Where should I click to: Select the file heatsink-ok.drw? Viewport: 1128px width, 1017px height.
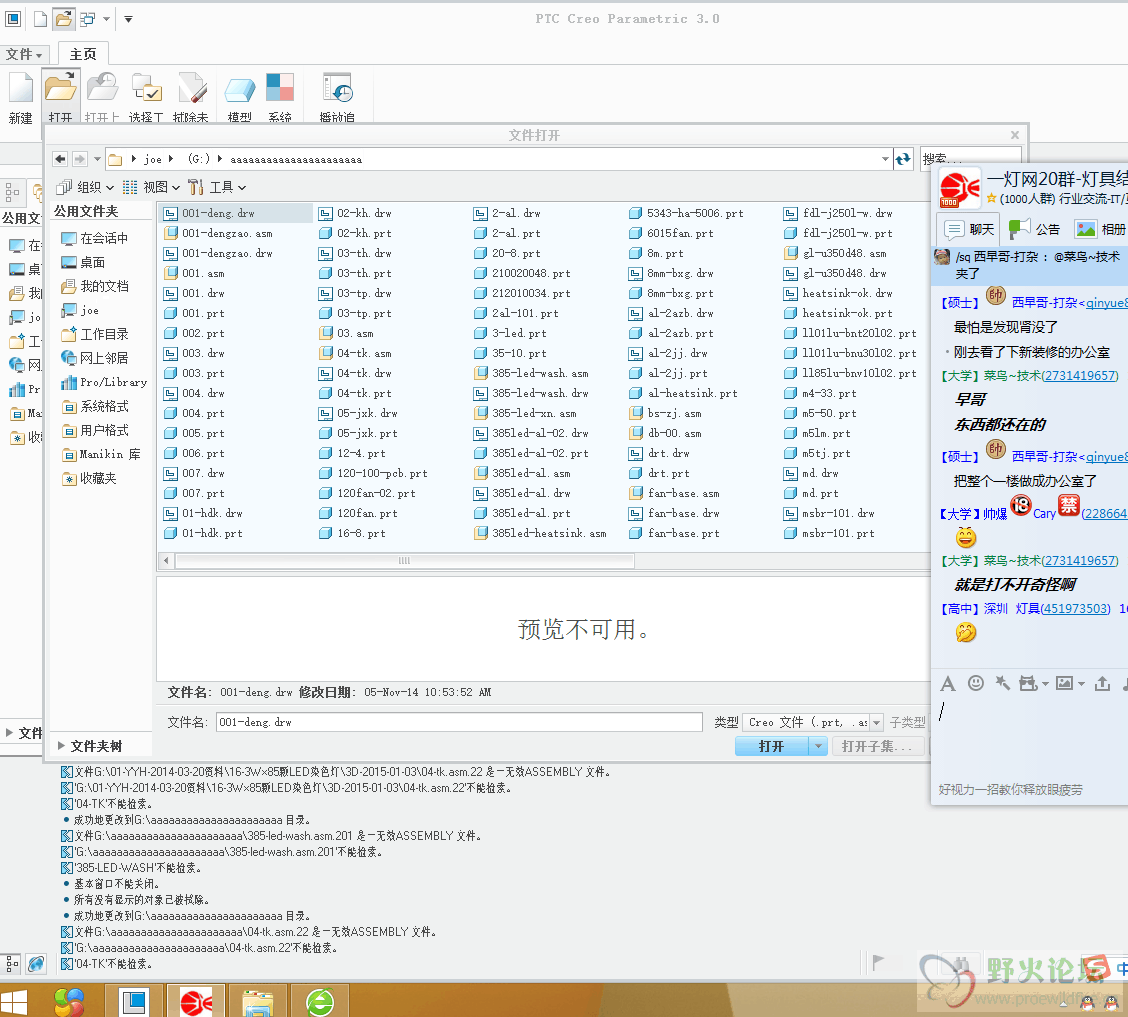pos(839,293)
